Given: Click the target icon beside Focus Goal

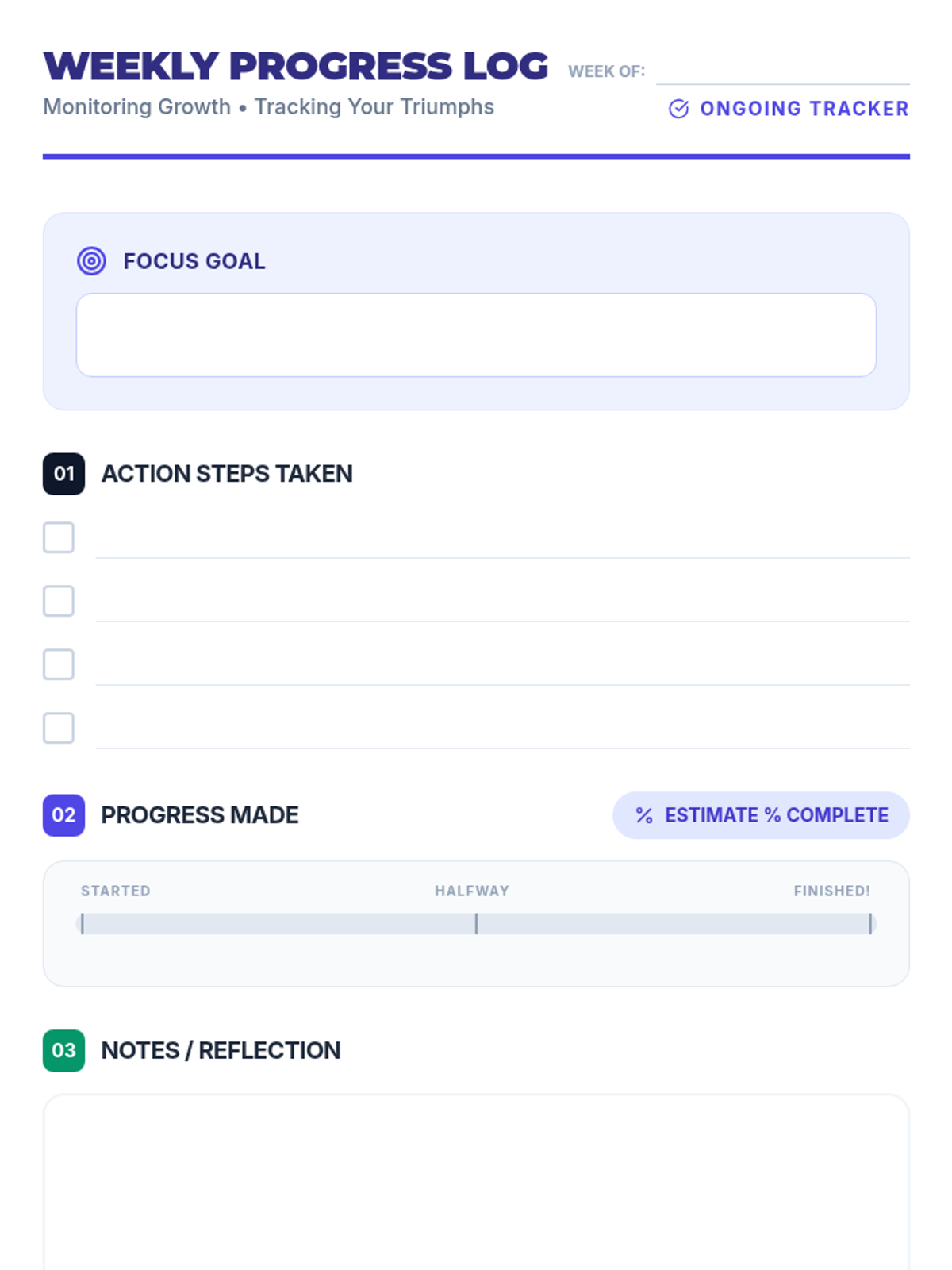Looking at the screenshot, I should tap(91, 261).
